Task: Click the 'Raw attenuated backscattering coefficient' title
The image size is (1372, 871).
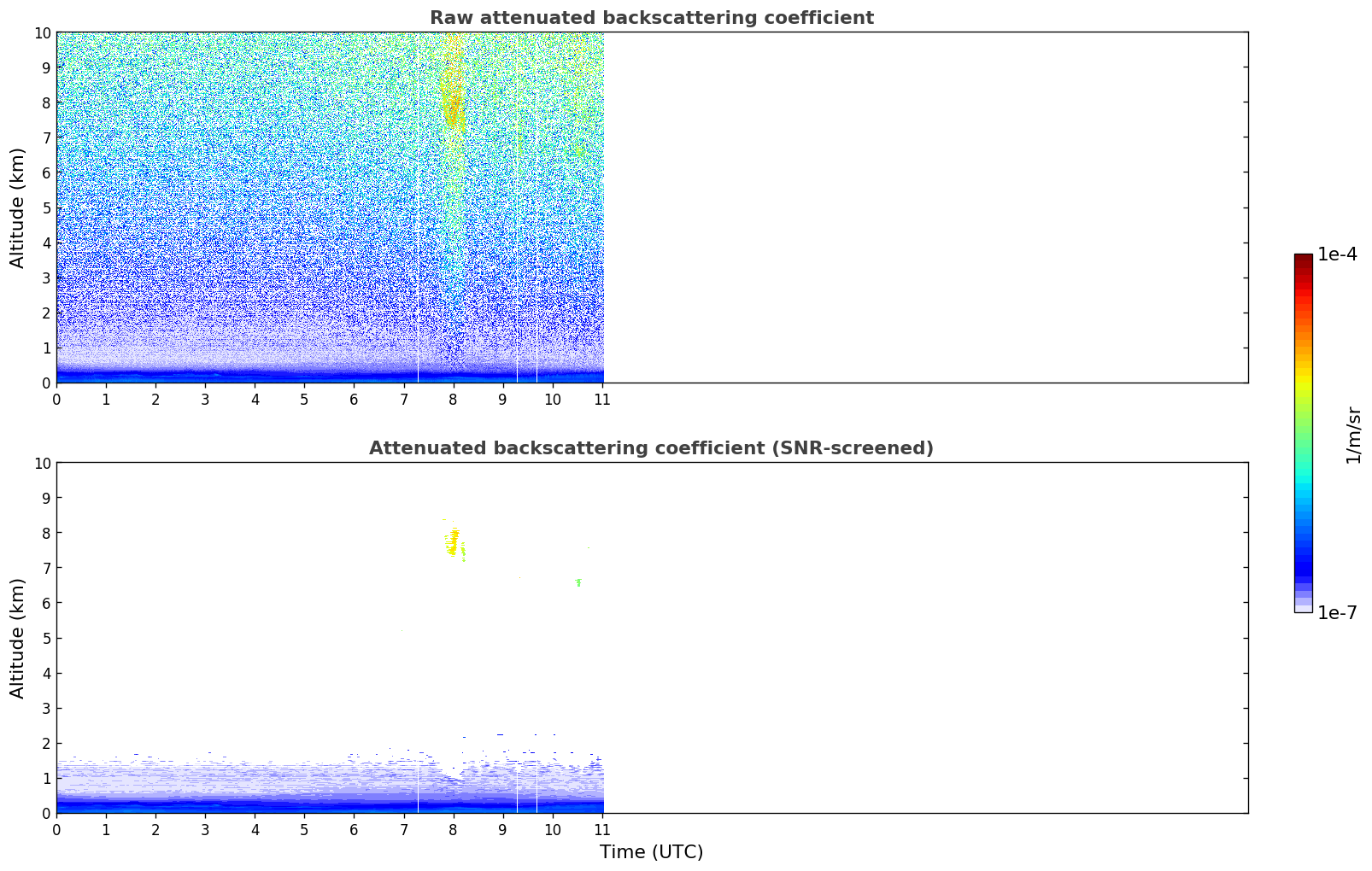Action: 651,18
